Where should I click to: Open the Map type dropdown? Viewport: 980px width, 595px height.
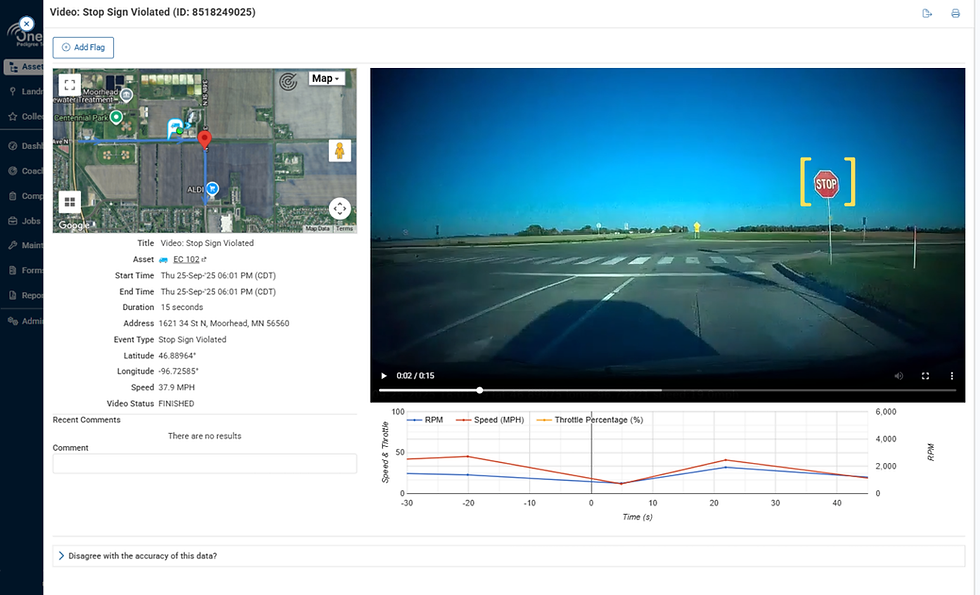coord(325,77)
